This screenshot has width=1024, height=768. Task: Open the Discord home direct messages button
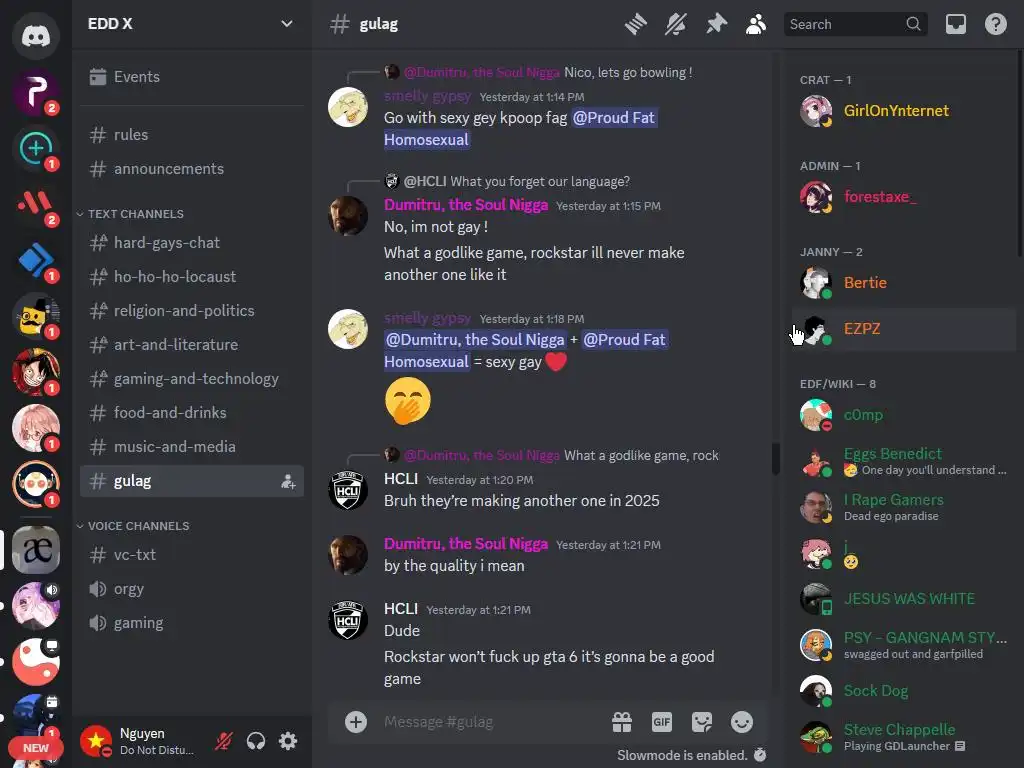(36, 35)
